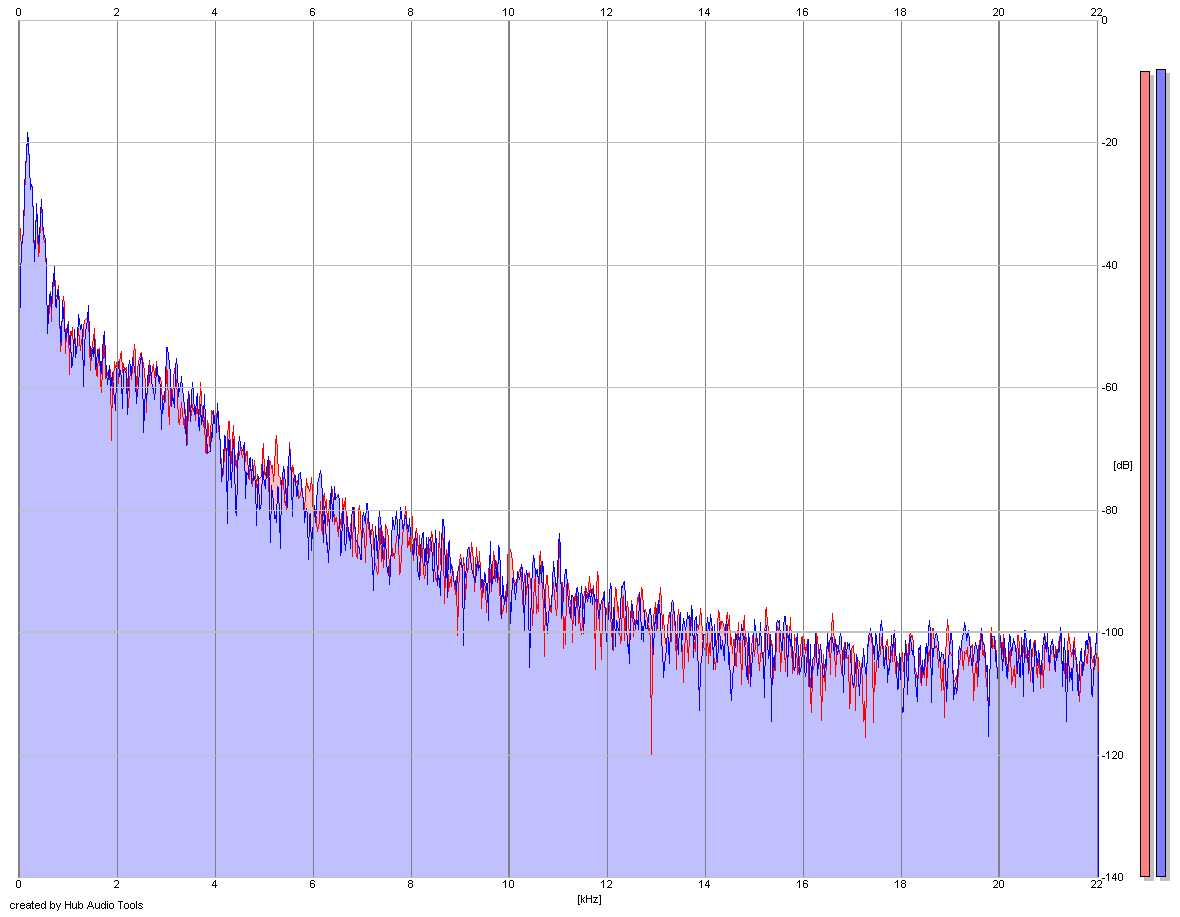Screen dimensions: 1180x917
Task: Click the -80 dB axis label
Action: [x=1111, y=511]
